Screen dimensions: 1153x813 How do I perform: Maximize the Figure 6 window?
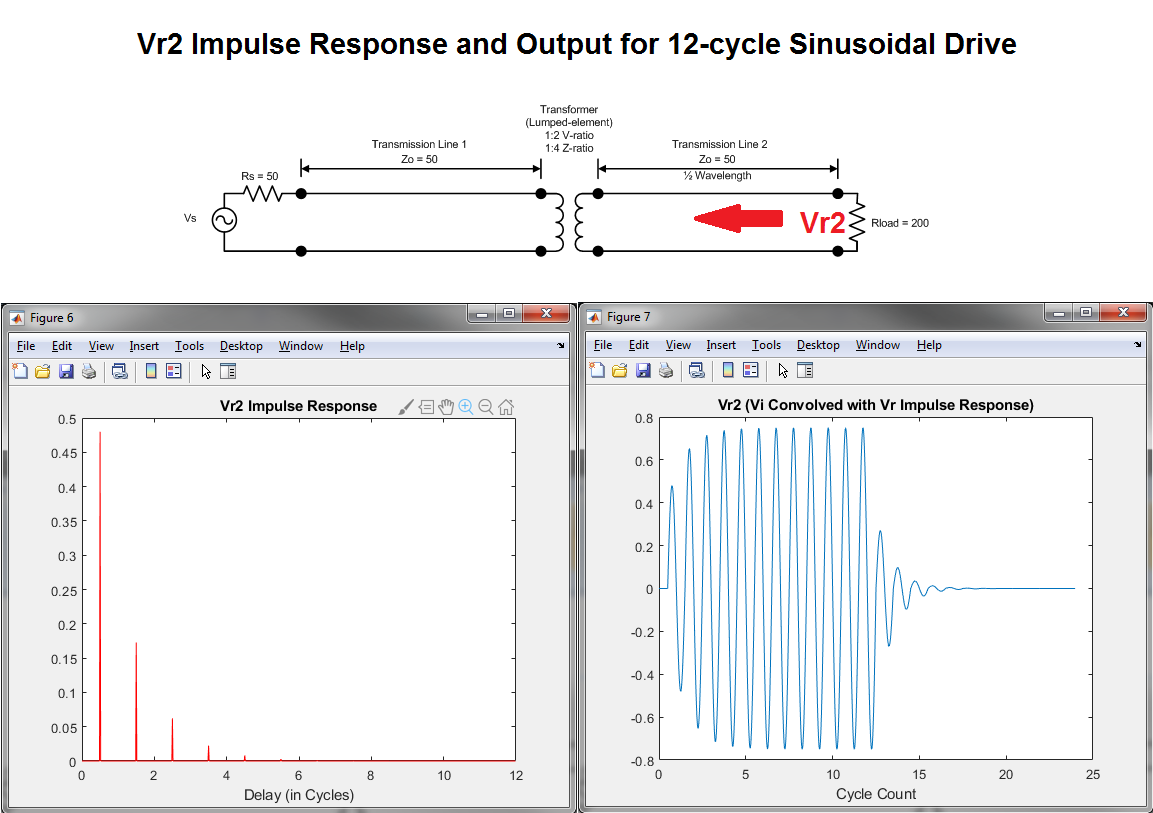click(x=508, y=315)
